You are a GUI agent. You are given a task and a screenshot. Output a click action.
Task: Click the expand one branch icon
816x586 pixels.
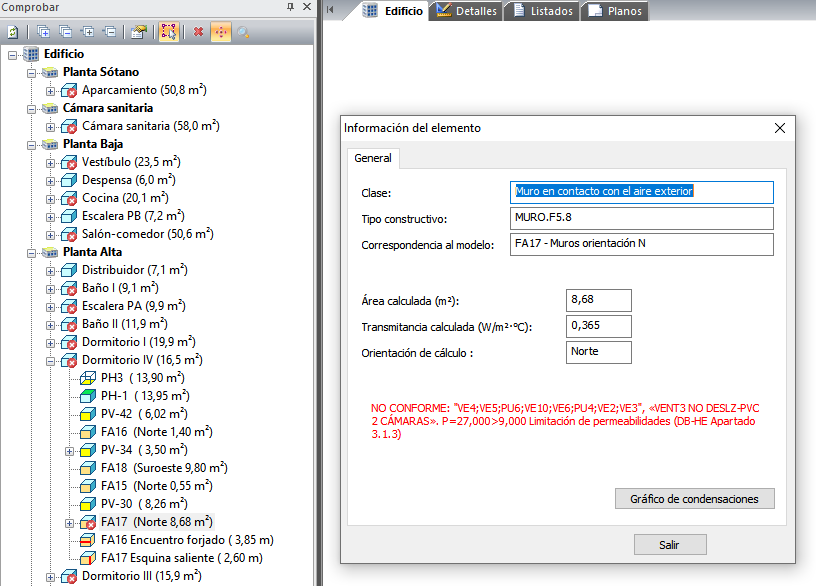(88, 32)
